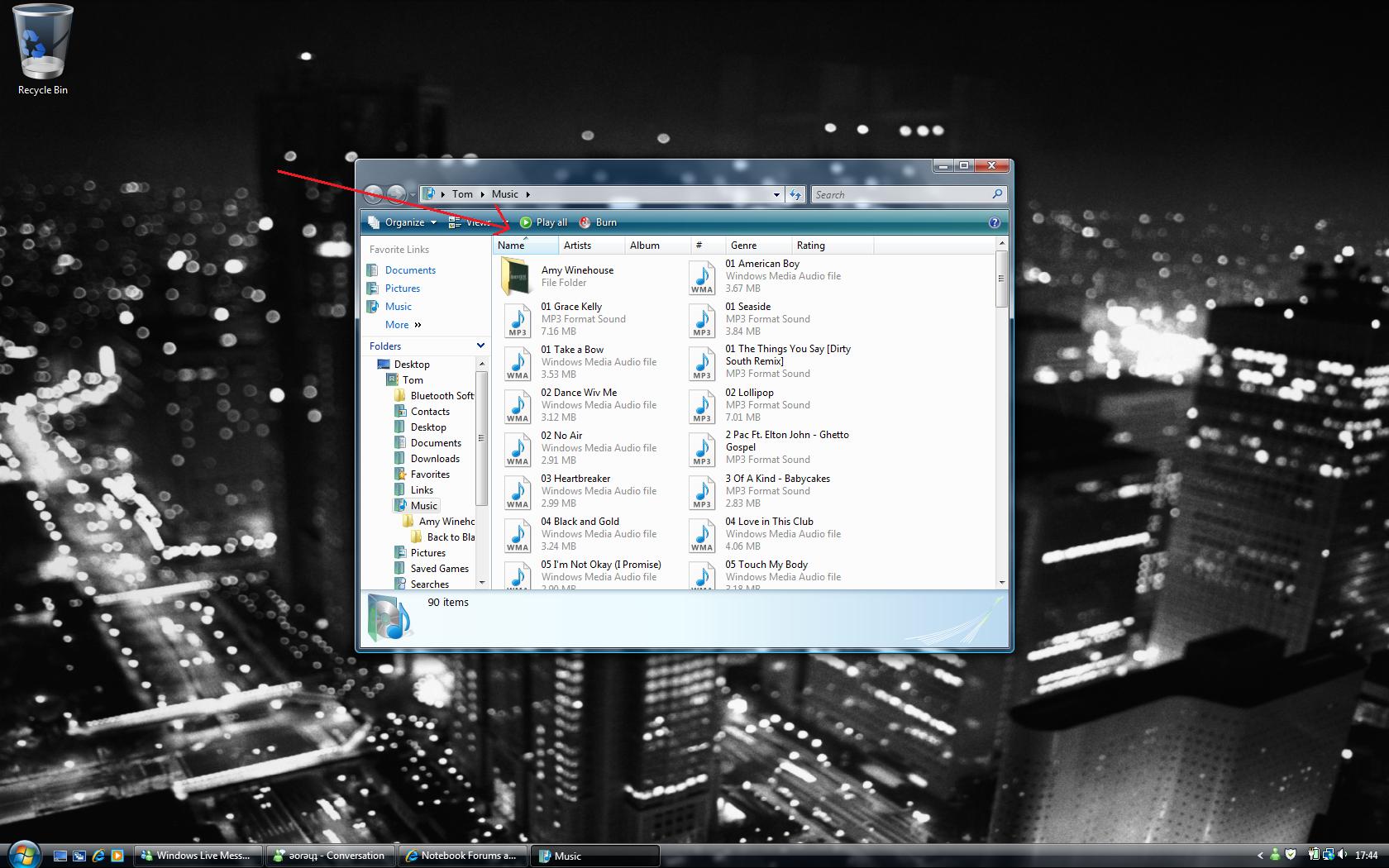Click the battery power tray icon

[1314, 855]
